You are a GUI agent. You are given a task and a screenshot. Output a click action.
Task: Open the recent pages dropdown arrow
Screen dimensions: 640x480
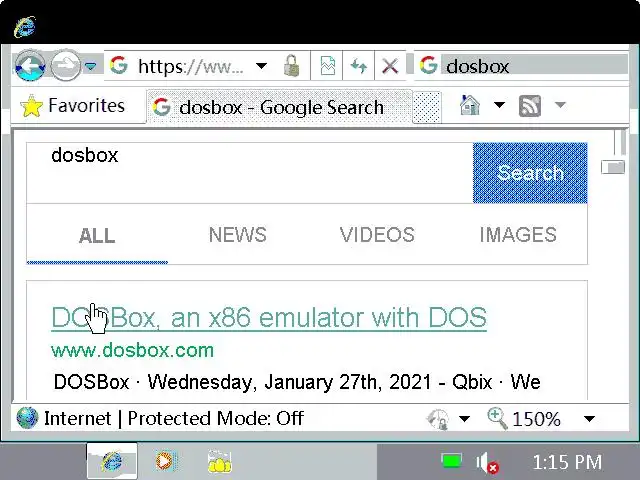[91, 66]
